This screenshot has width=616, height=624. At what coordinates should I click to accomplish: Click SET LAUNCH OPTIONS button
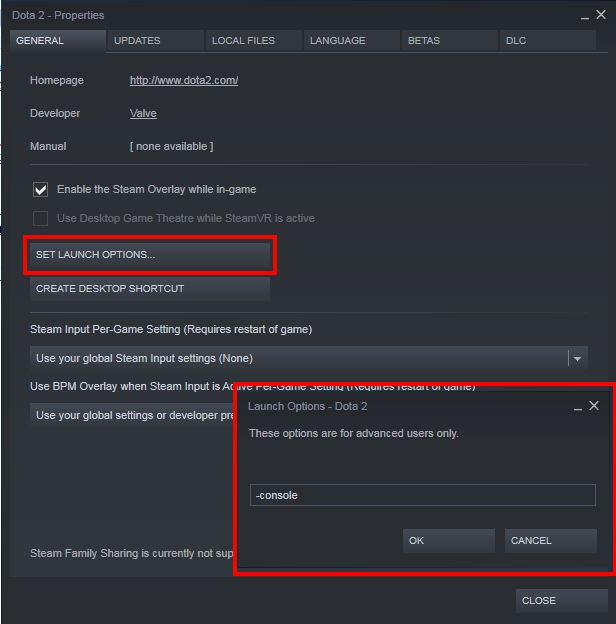click(150, 255)
